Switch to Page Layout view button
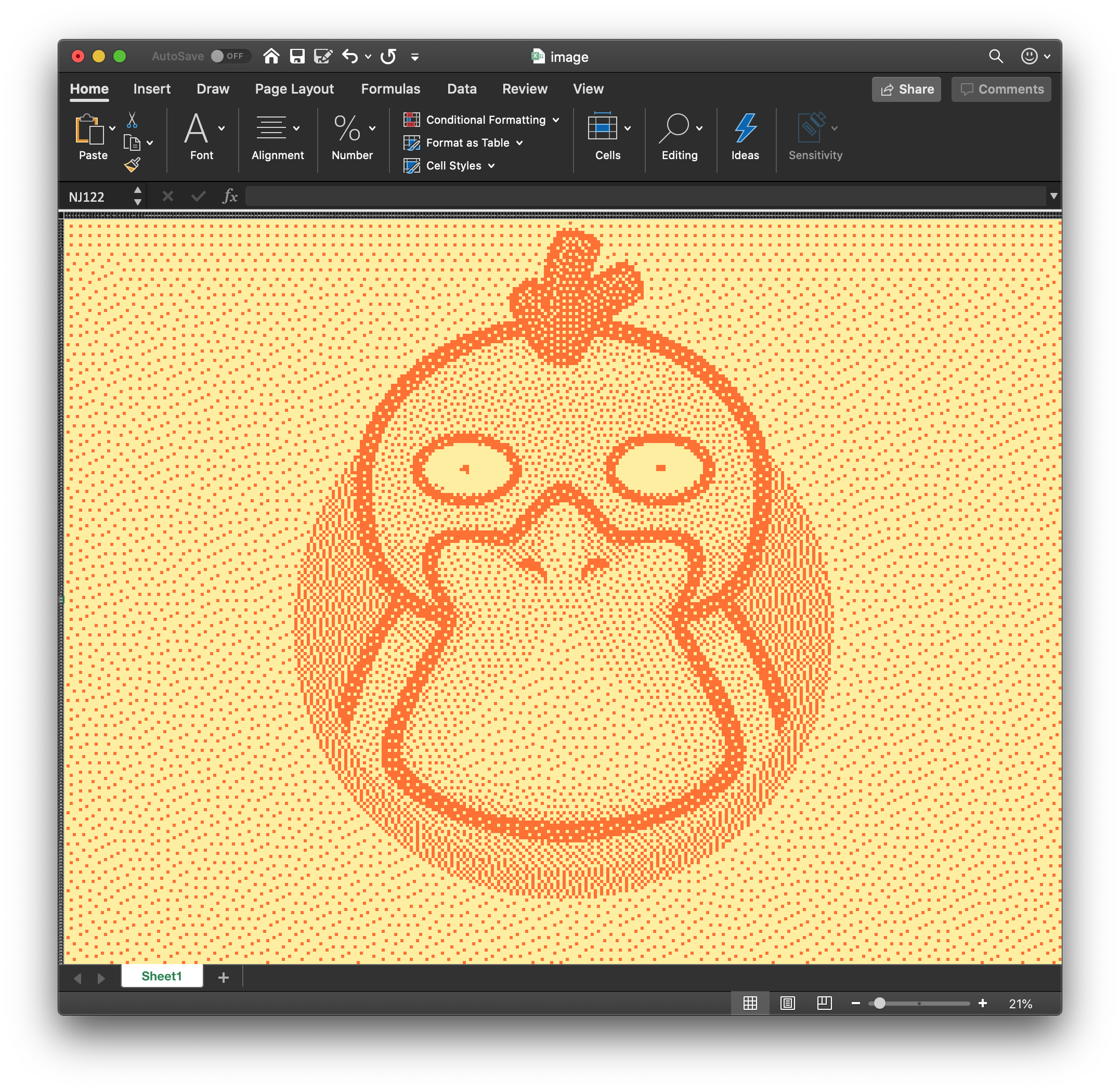This screenshot has width=1120, height=1092. (787, 1003)
